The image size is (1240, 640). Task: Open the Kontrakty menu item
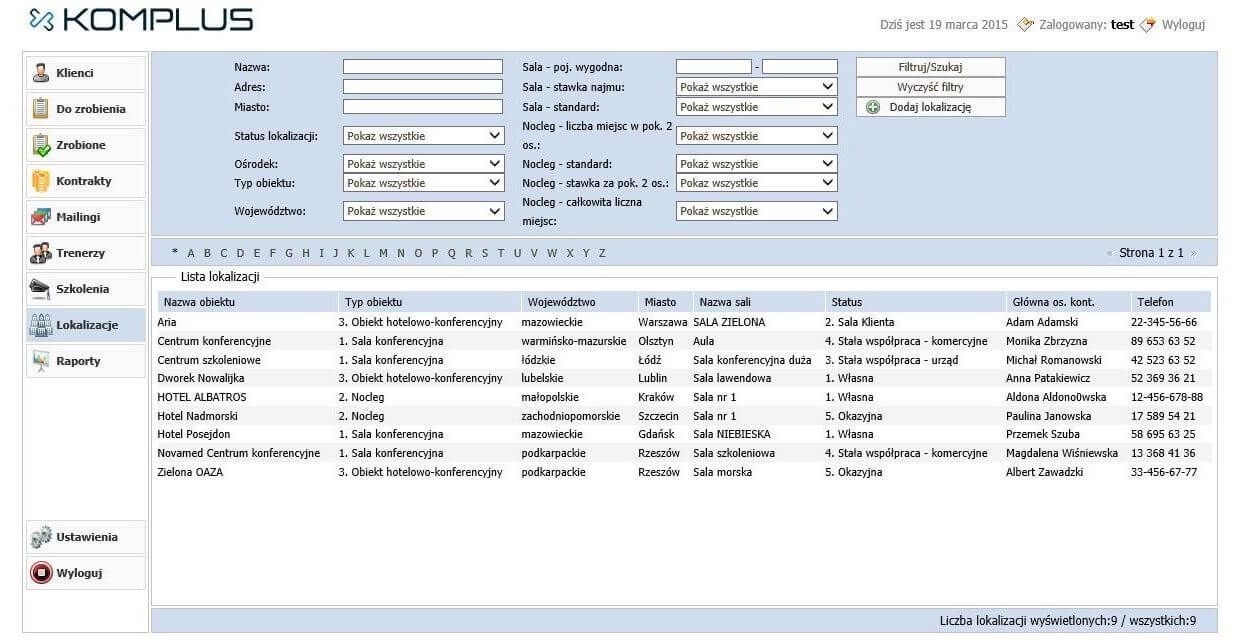tap(86, 181)
